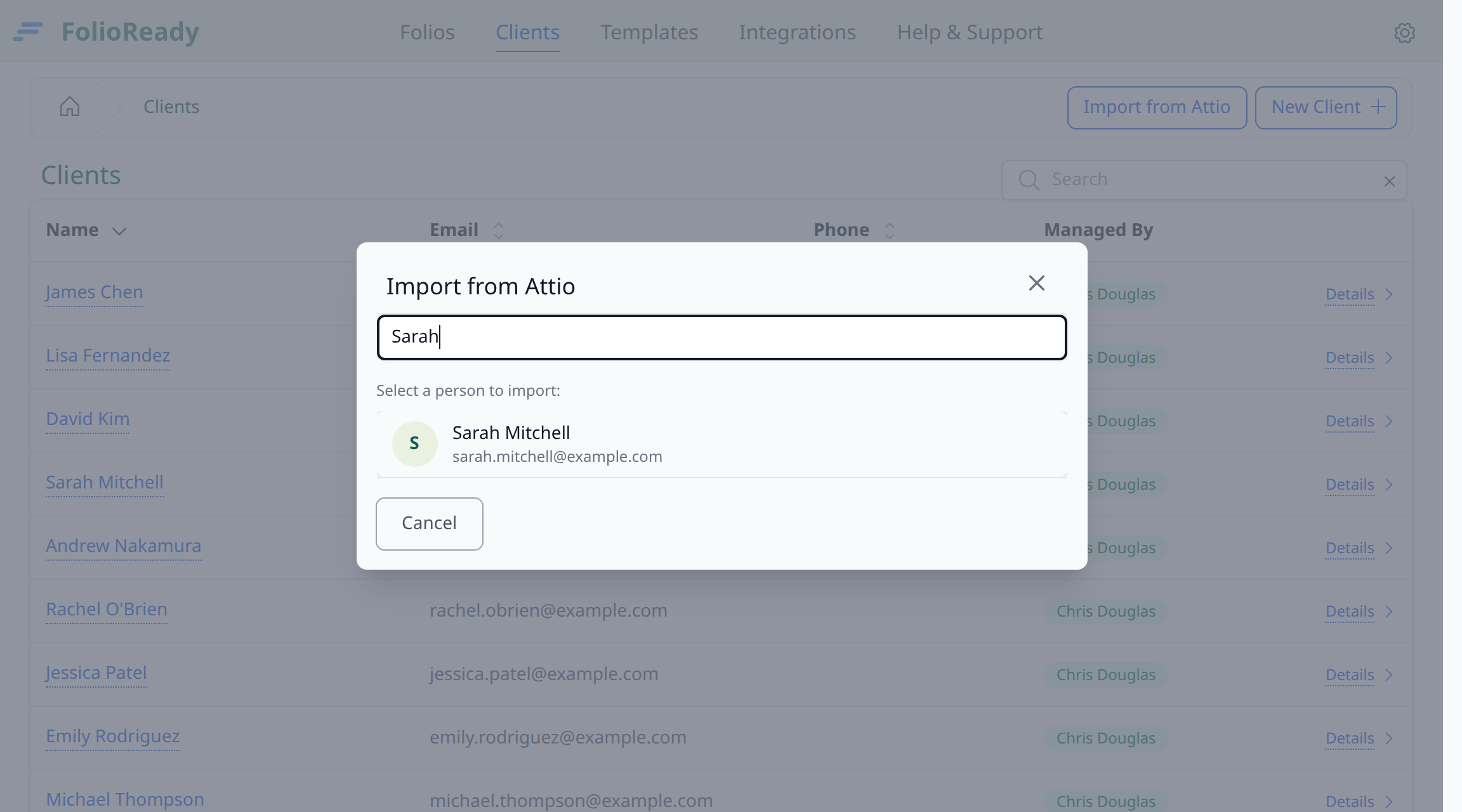The width and height of the screenshot is (1462, 812).
Task: Close the Import from Attio dialog
Action: [x=1036, y=283]
